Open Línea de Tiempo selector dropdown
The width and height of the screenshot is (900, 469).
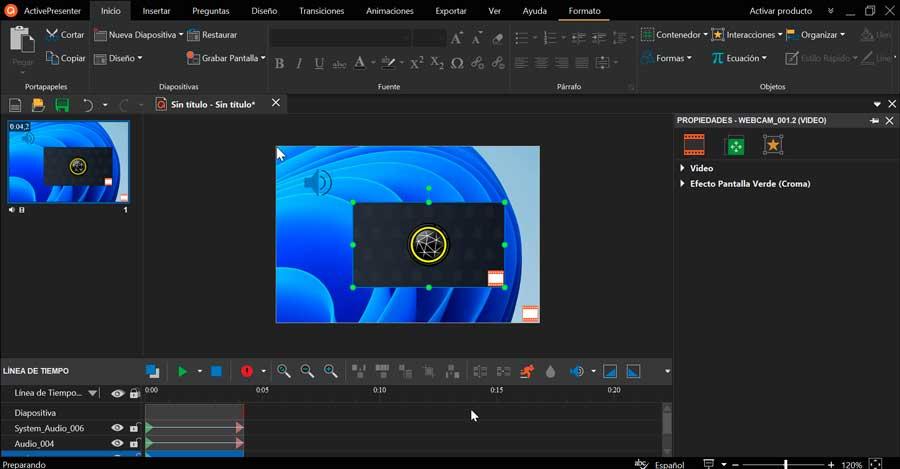(x=92, y=393)
